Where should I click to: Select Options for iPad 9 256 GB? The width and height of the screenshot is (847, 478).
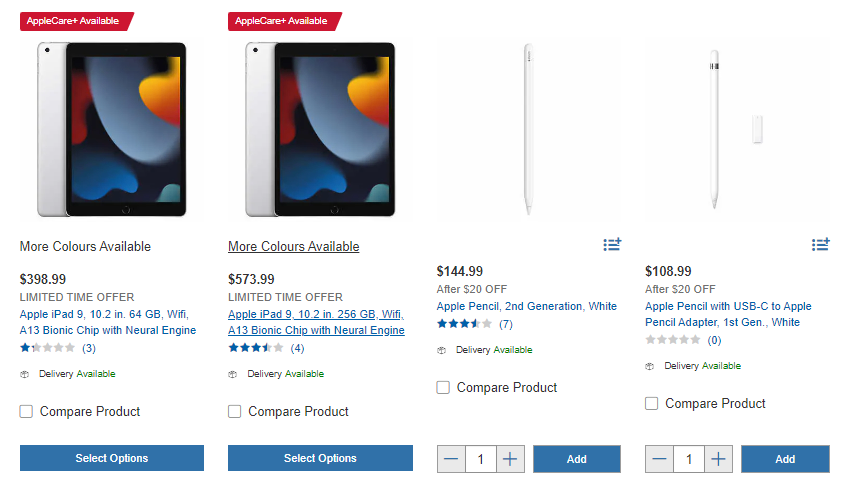(x=320, y=458)
